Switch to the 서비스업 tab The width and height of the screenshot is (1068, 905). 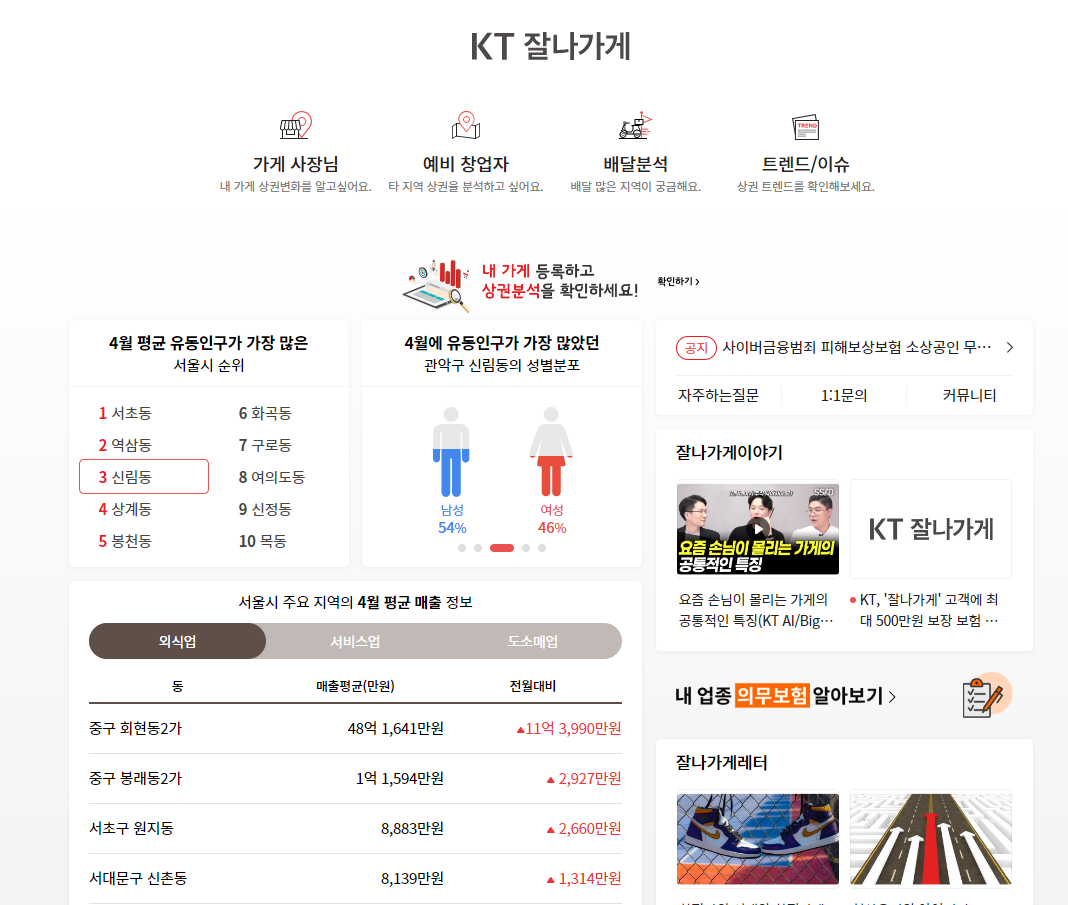coord(355,641)
